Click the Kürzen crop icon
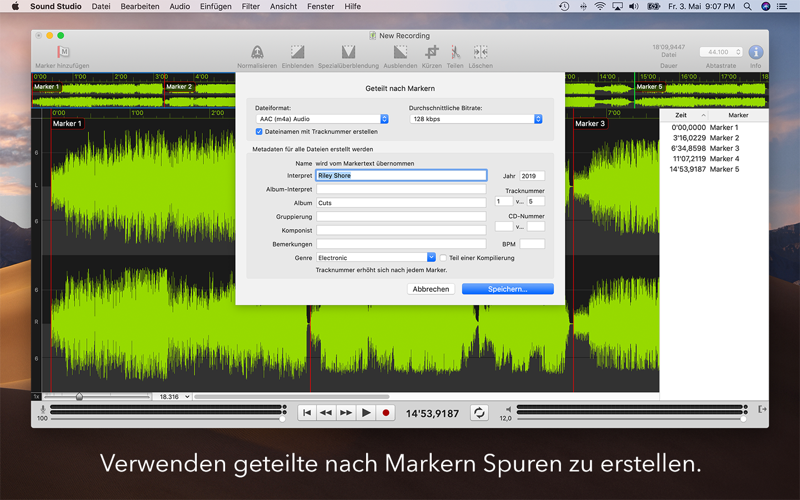 click(432, 52)
